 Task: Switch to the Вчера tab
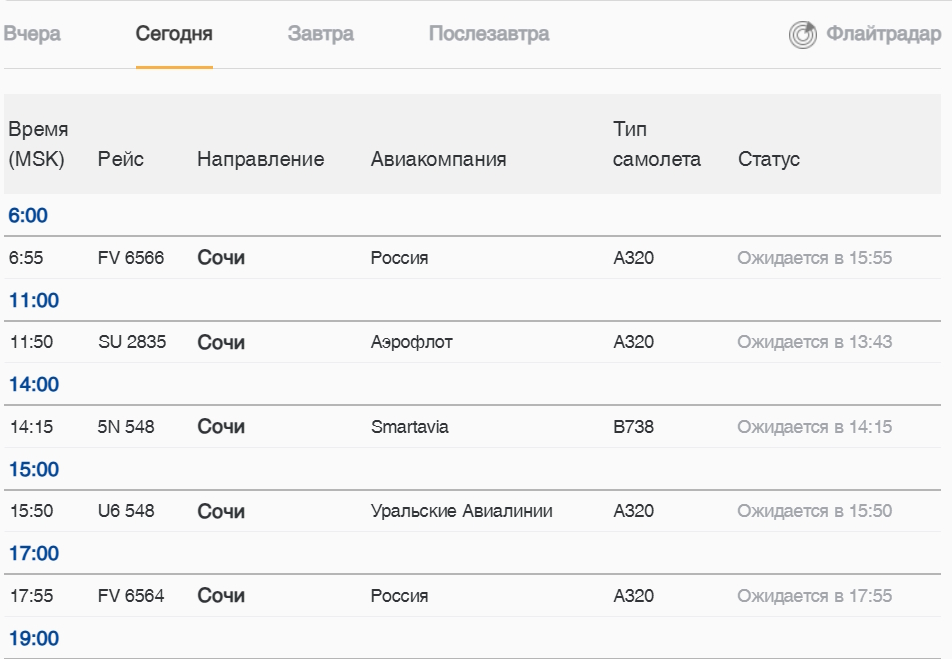tap(32, 34)
